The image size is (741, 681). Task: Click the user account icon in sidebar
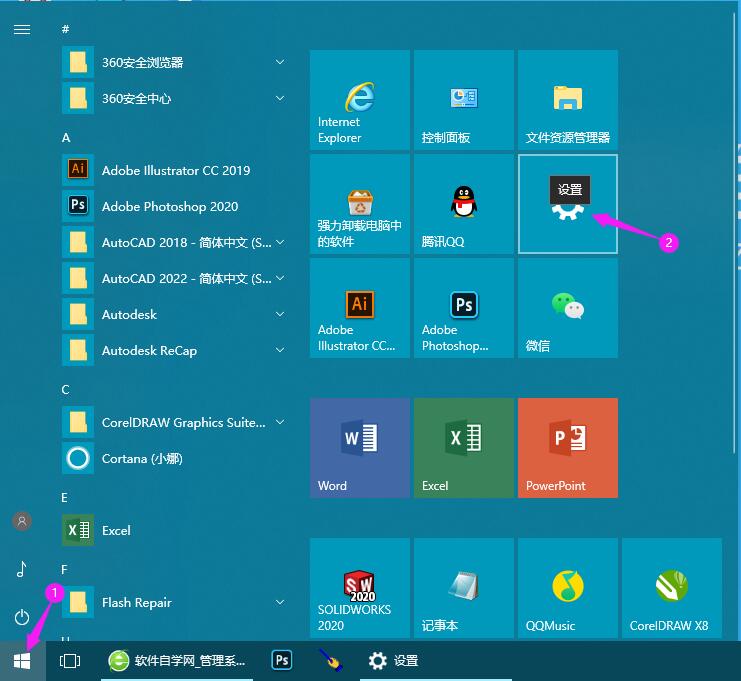coord(22,521)
